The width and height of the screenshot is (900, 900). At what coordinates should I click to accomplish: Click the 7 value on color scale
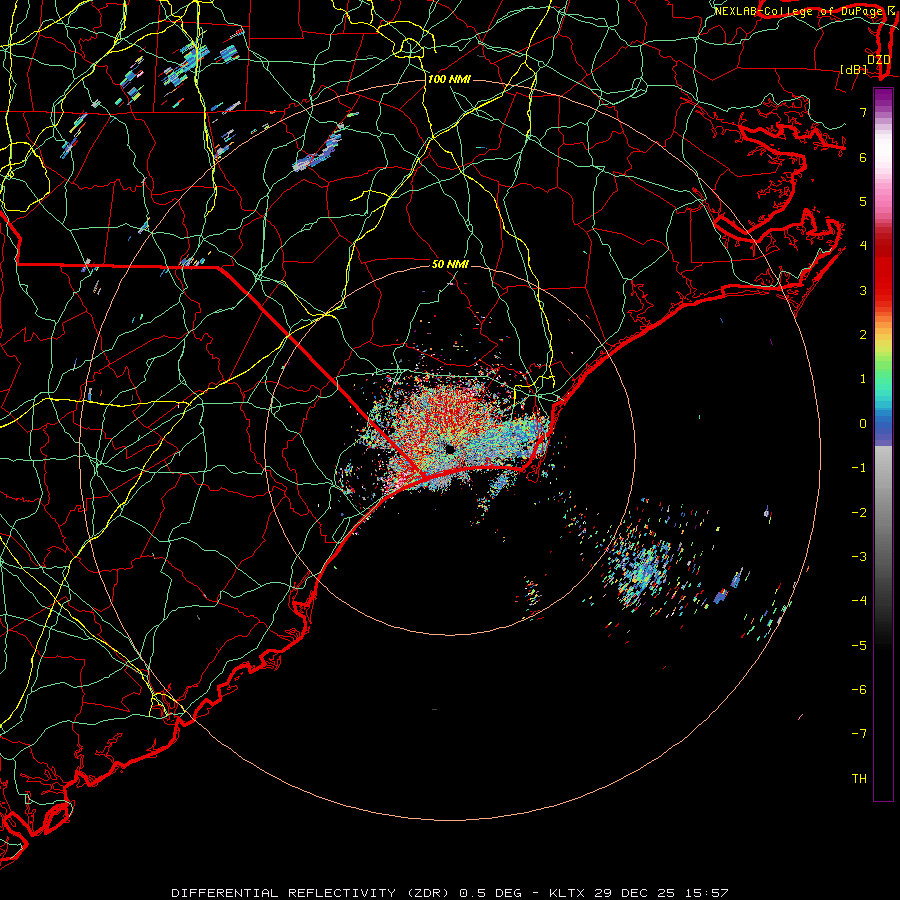click(863, 112)
